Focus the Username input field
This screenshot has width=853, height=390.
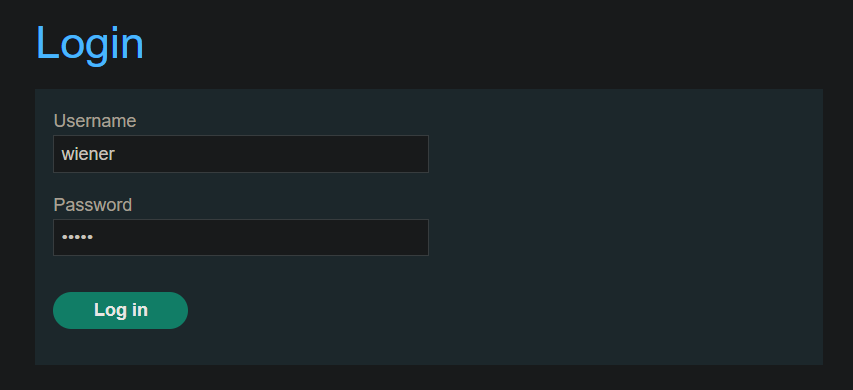tap(241, 154)
